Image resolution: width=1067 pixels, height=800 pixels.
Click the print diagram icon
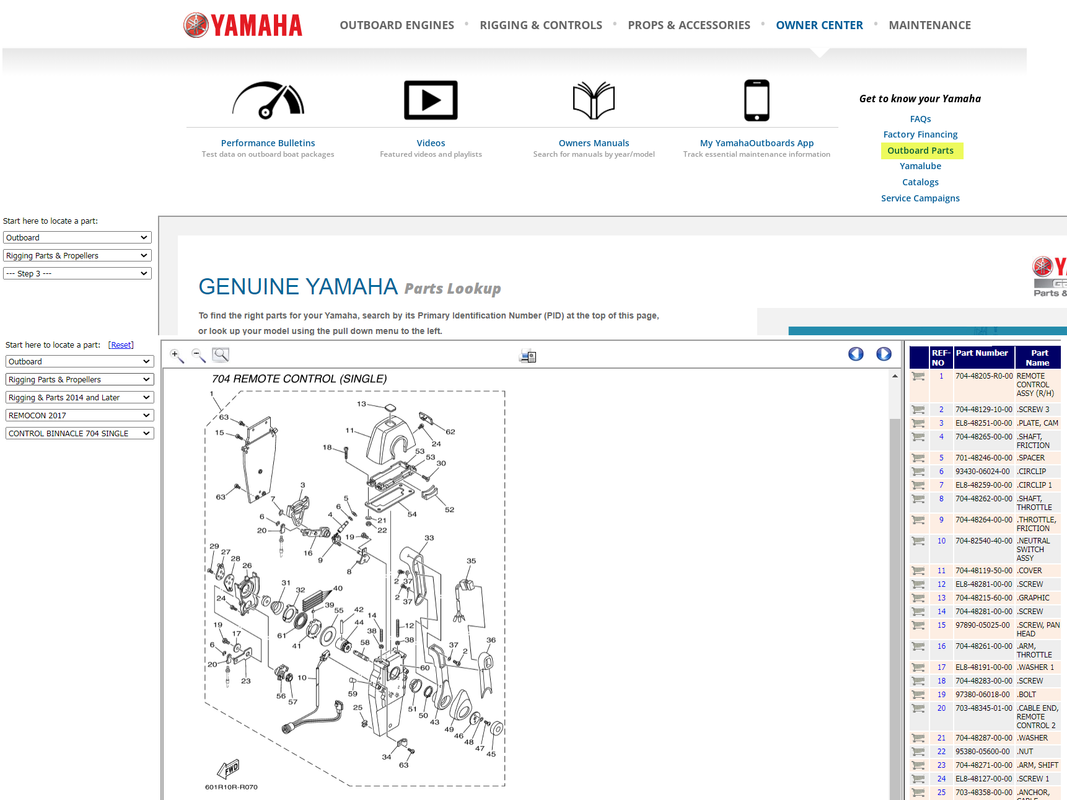pos(528,356)
